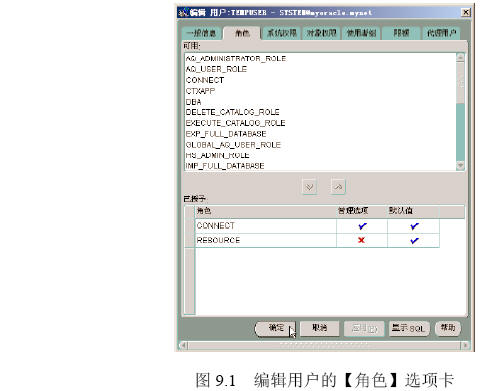
Task: Toggle admin option red X for RESOURCE
Action: (x=361, y=240)
